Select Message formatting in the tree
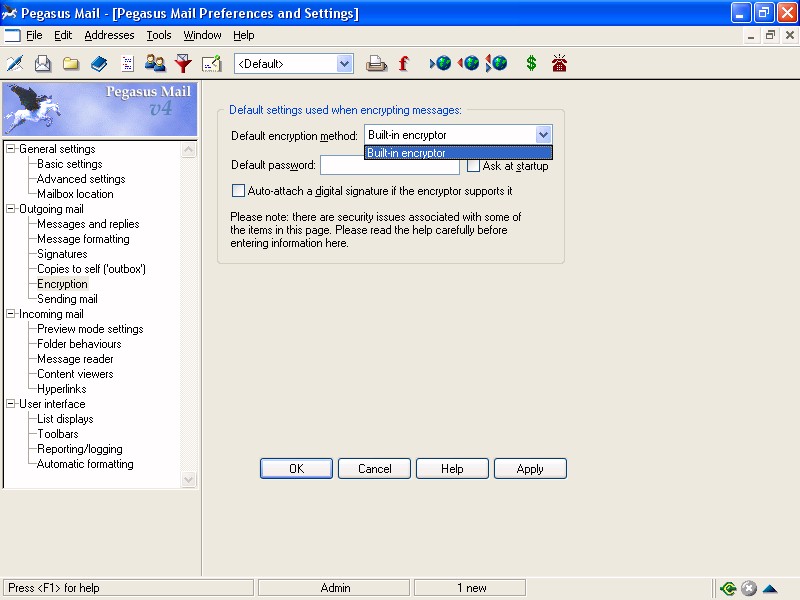Image resolution: width=800 pixels, height=600 pixels. pos(83,239)
